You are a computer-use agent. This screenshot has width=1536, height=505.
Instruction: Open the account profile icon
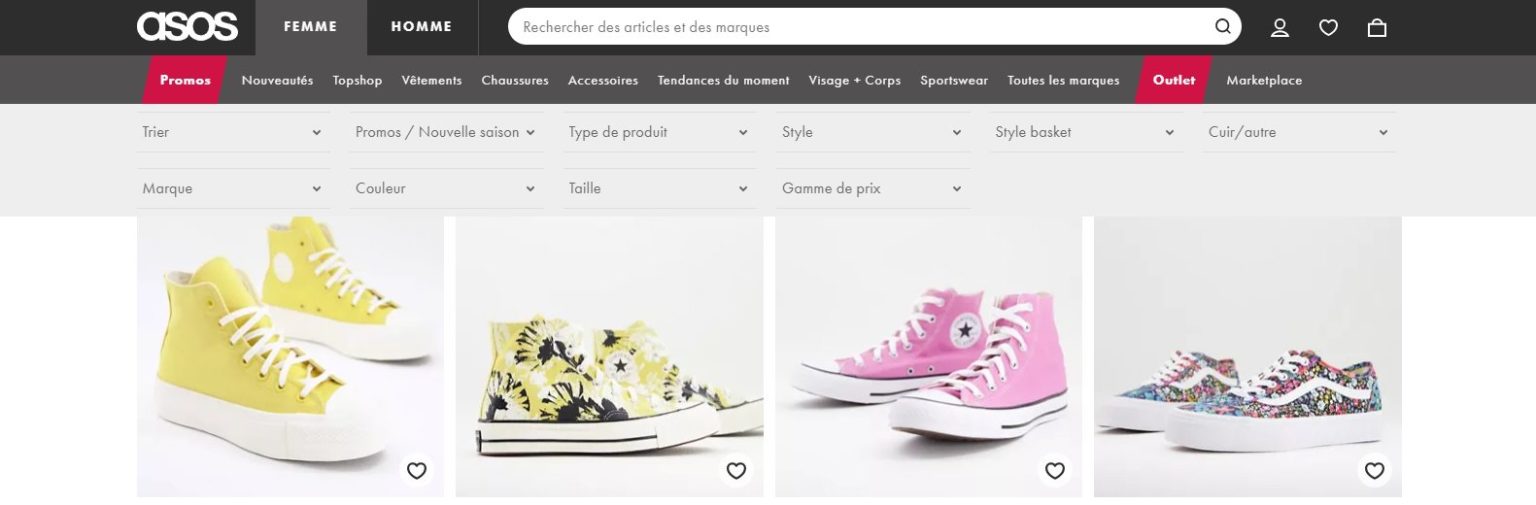coord(1280,28)
